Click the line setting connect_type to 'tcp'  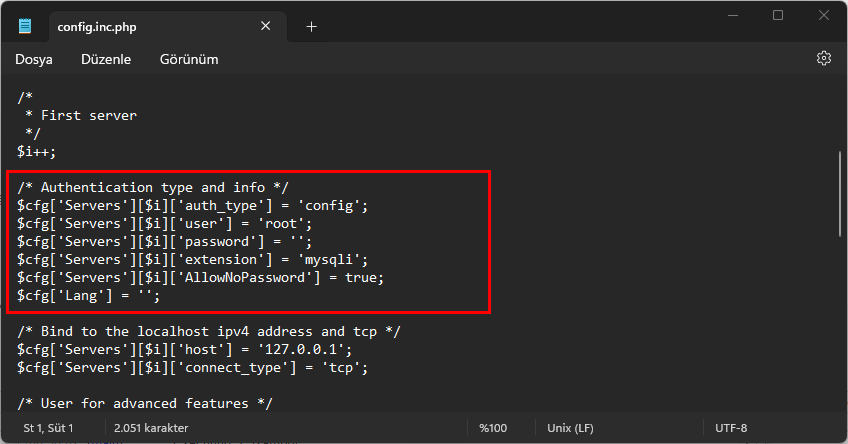click(x=192, y=368)
